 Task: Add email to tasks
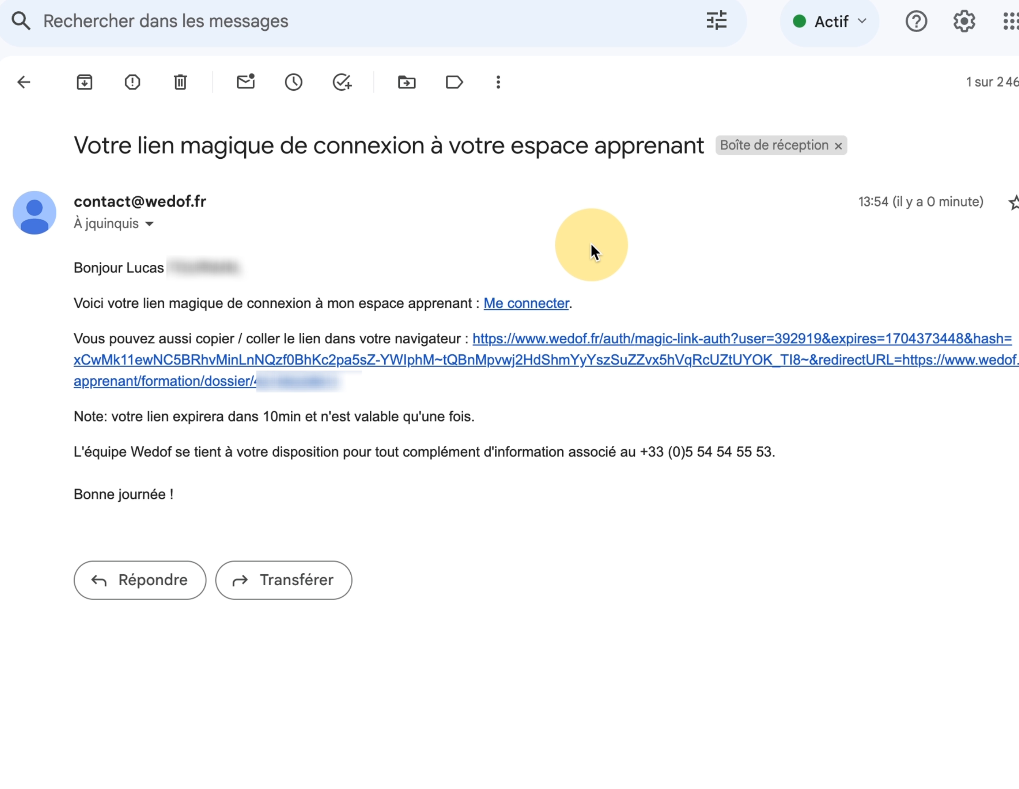(x=342, y=82)
